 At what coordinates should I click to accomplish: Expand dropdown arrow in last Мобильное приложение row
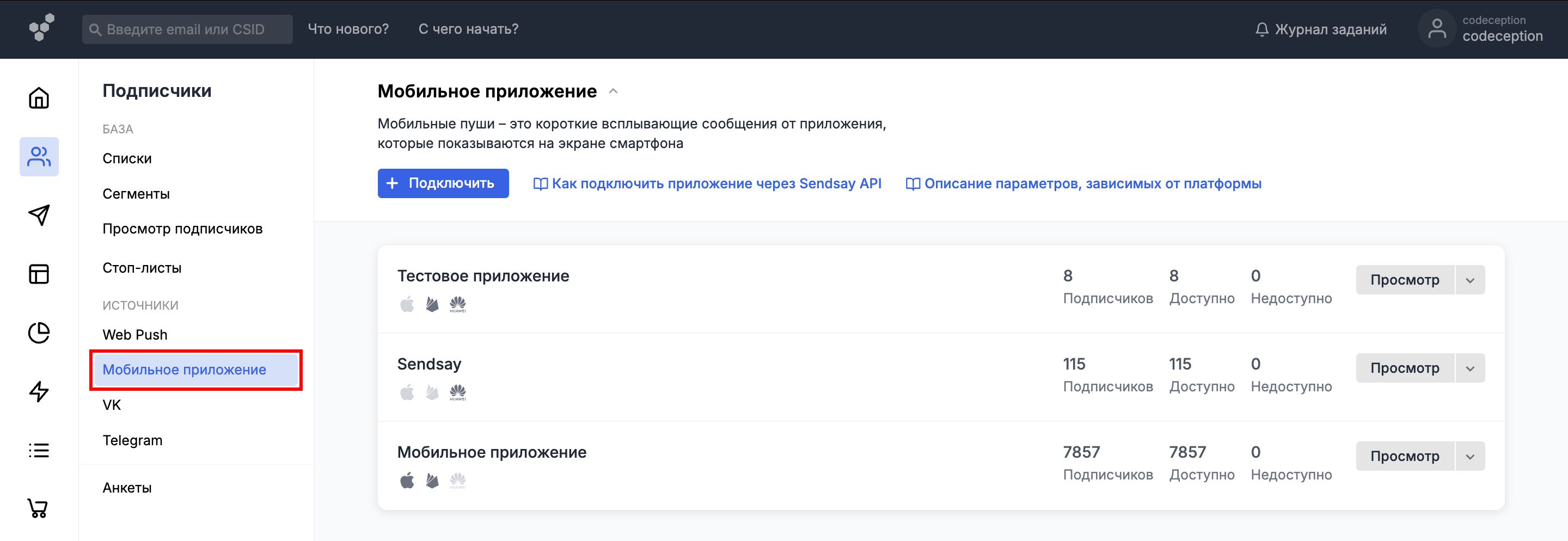coord(1469,457)
